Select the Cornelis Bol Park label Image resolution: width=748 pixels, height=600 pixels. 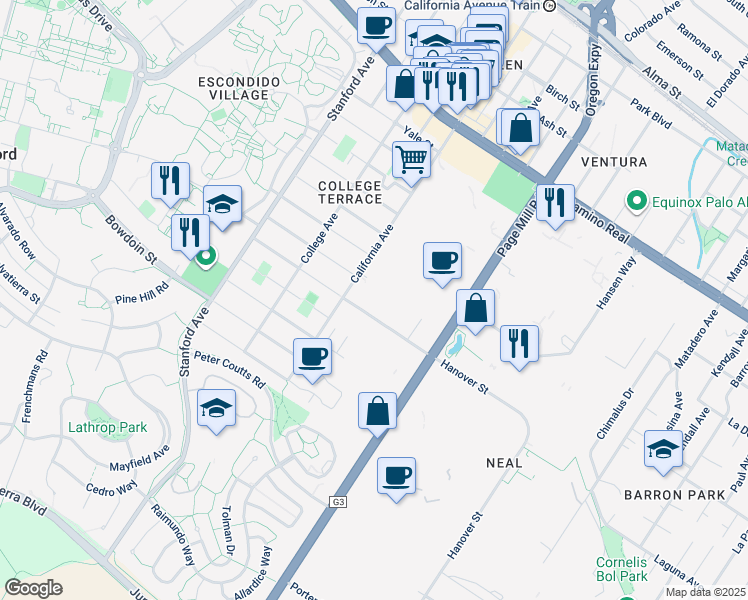point(622,568)
